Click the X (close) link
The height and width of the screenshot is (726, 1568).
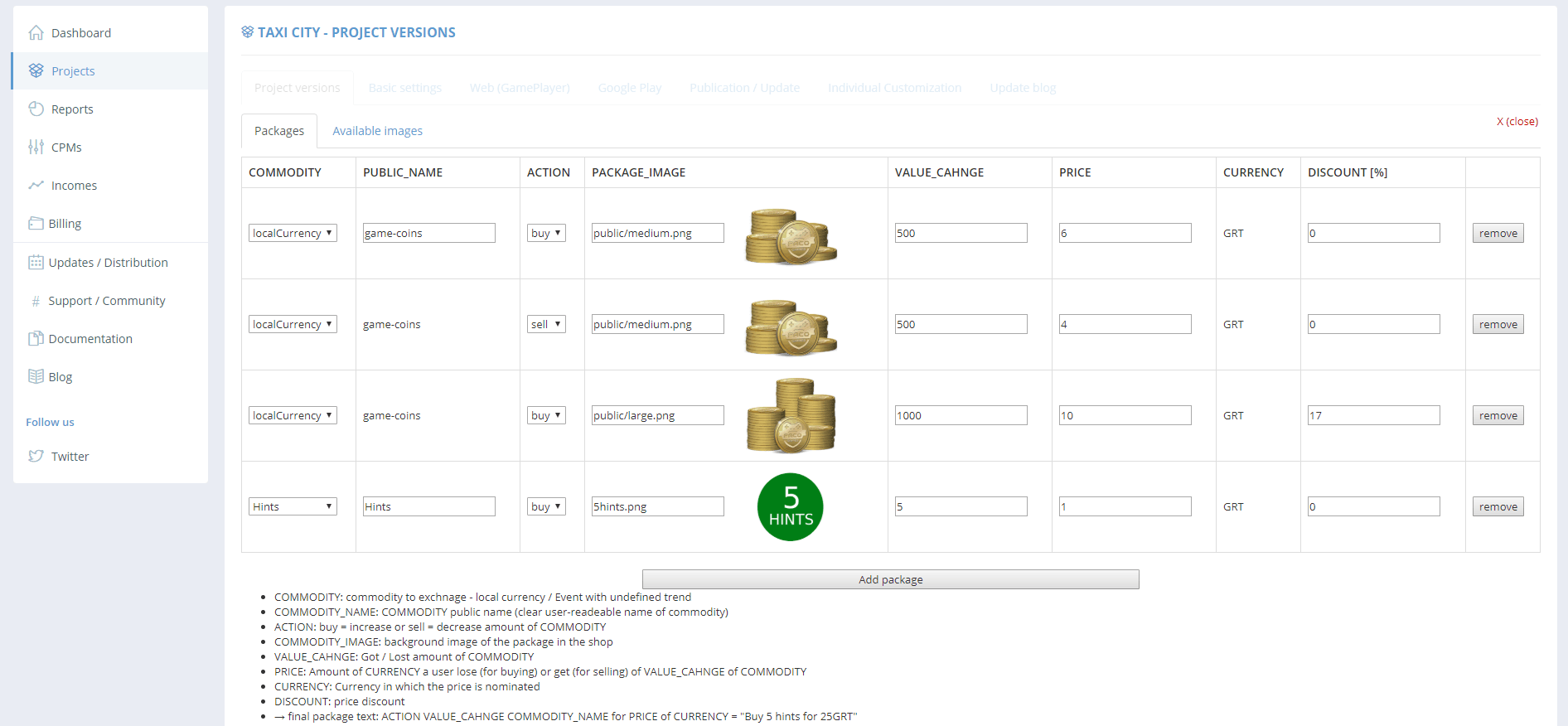pos(1517,122)
